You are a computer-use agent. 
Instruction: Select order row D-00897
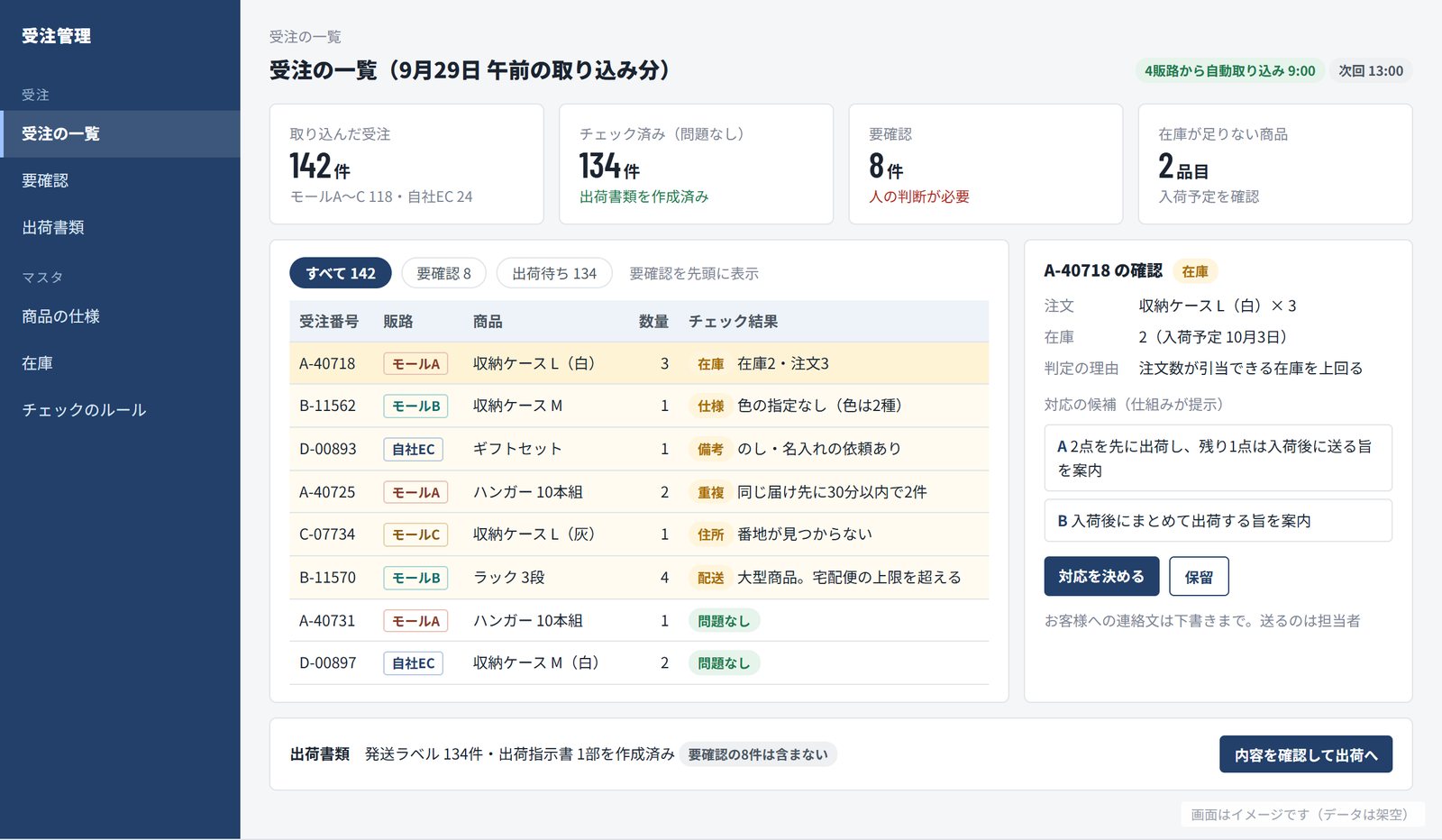pos(639,663)
